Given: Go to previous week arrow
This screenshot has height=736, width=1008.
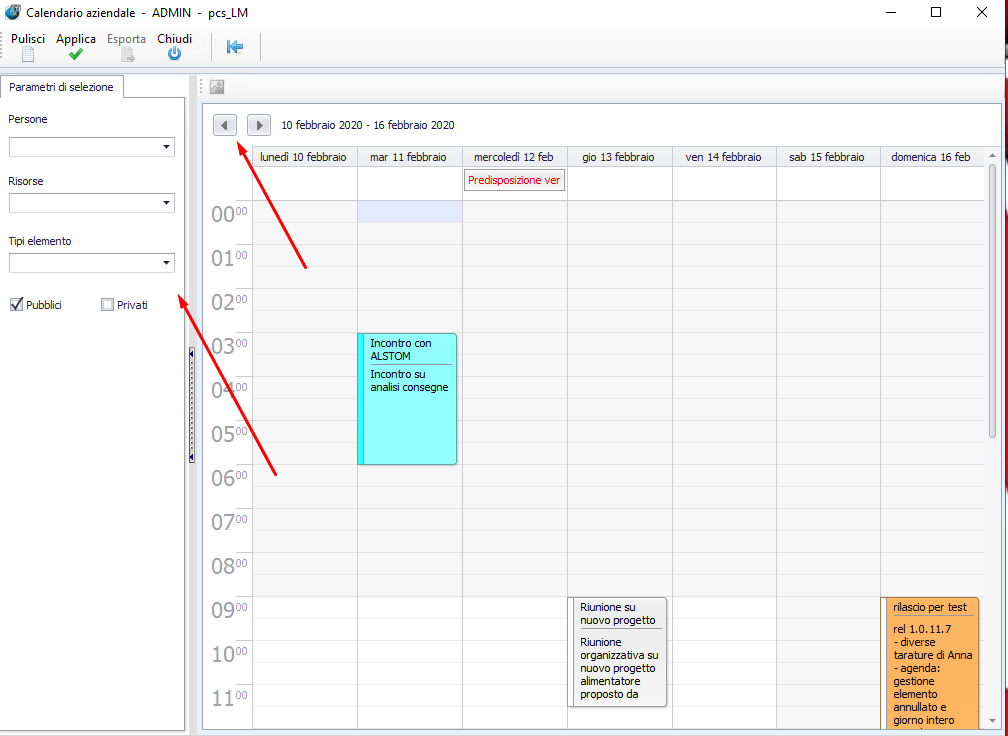Looking at the screenshot, I should (x=225, y=125).
